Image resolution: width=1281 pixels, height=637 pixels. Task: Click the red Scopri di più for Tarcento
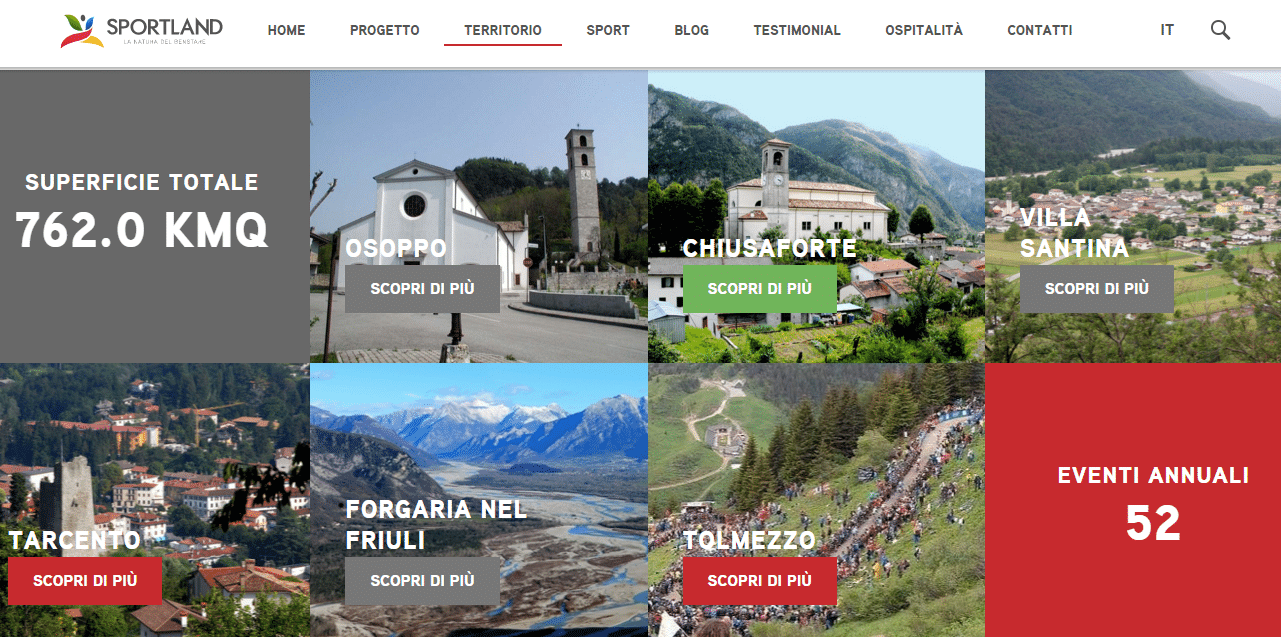click(85, 581)
